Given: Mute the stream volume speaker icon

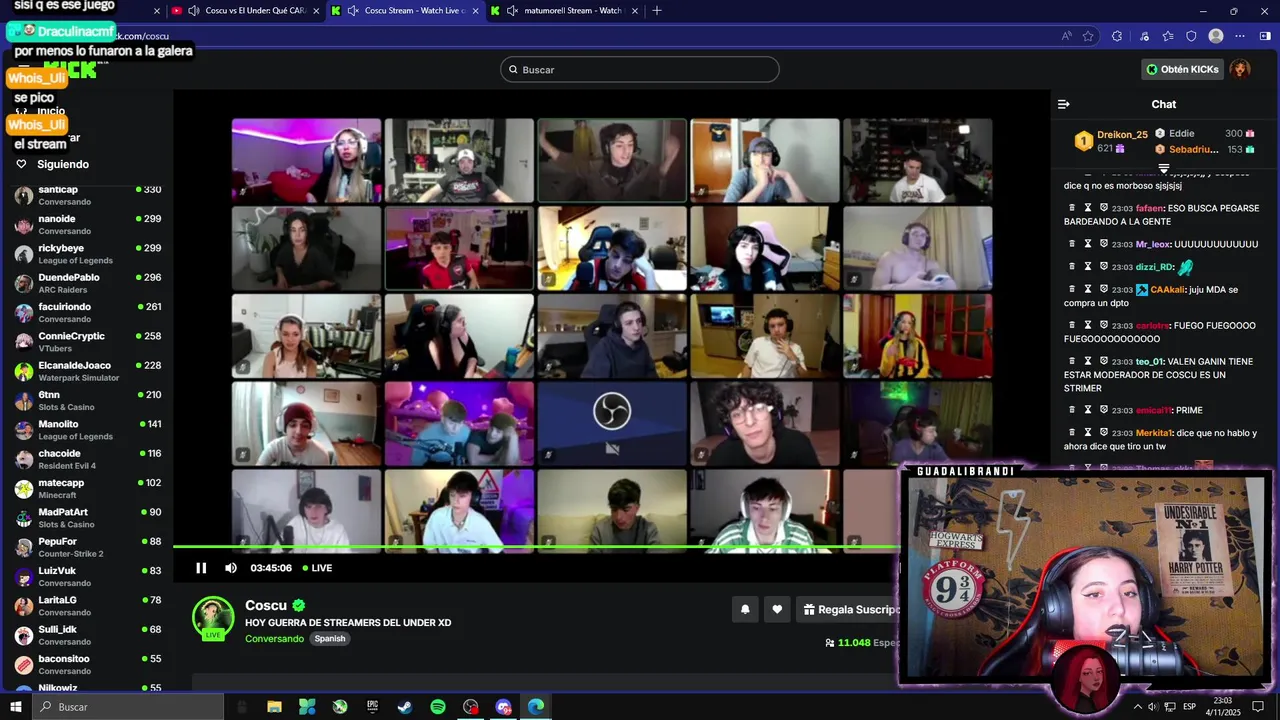Looking at the screenshot, I should (x=231, y=568).
